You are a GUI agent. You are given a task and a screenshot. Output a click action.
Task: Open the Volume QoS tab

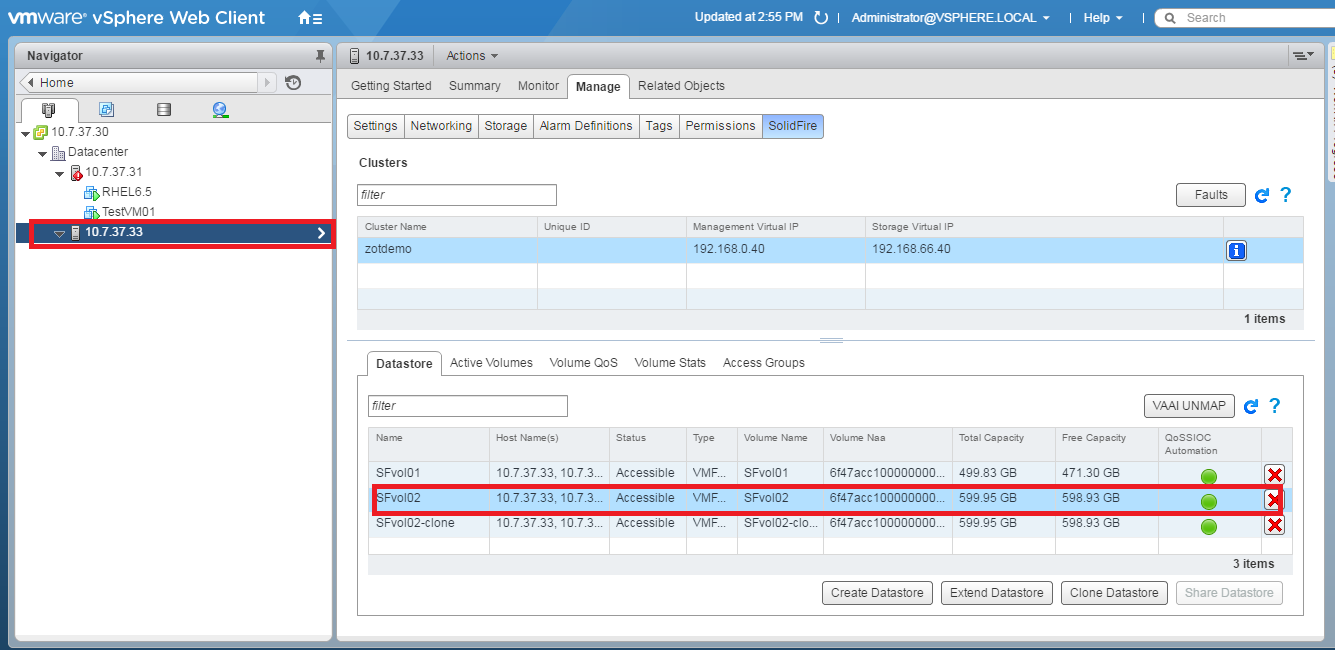pos(584,363)
